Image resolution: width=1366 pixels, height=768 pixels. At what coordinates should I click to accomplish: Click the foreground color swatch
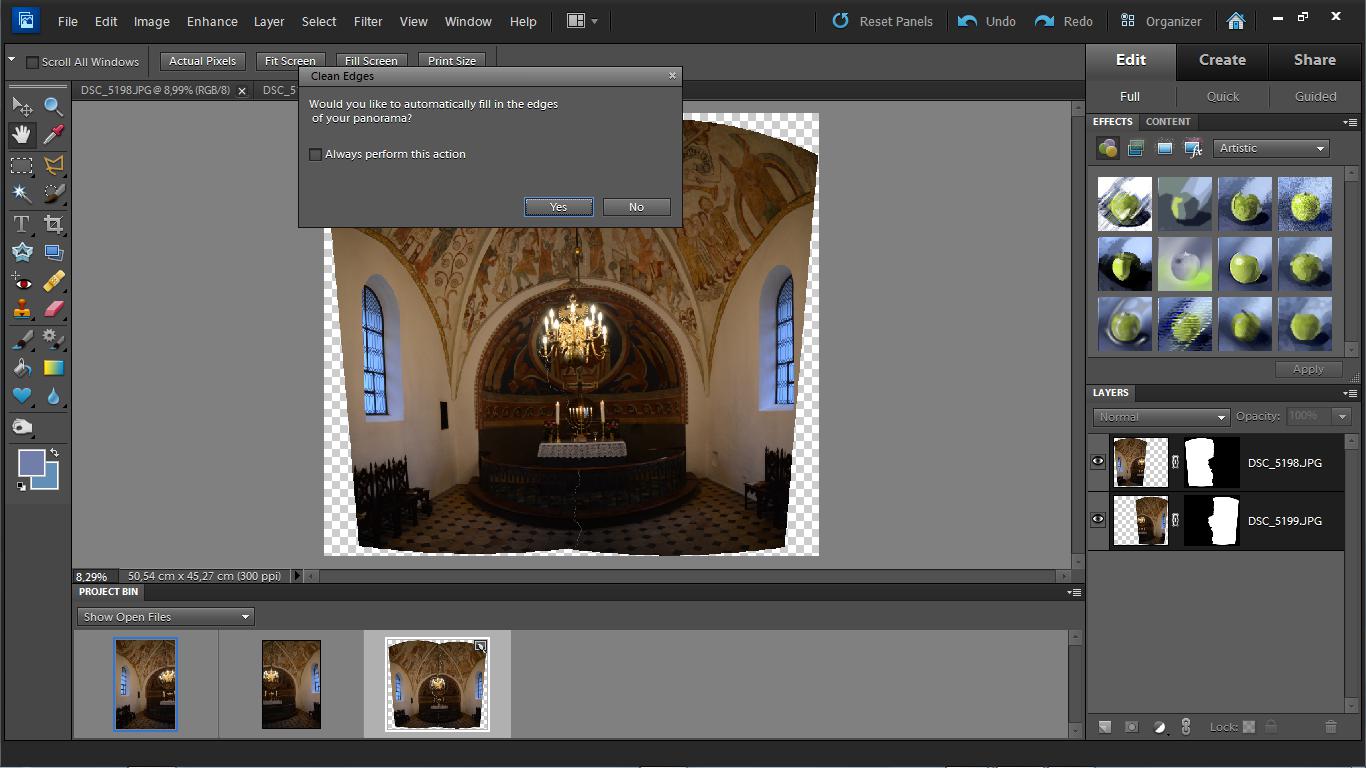31,463
